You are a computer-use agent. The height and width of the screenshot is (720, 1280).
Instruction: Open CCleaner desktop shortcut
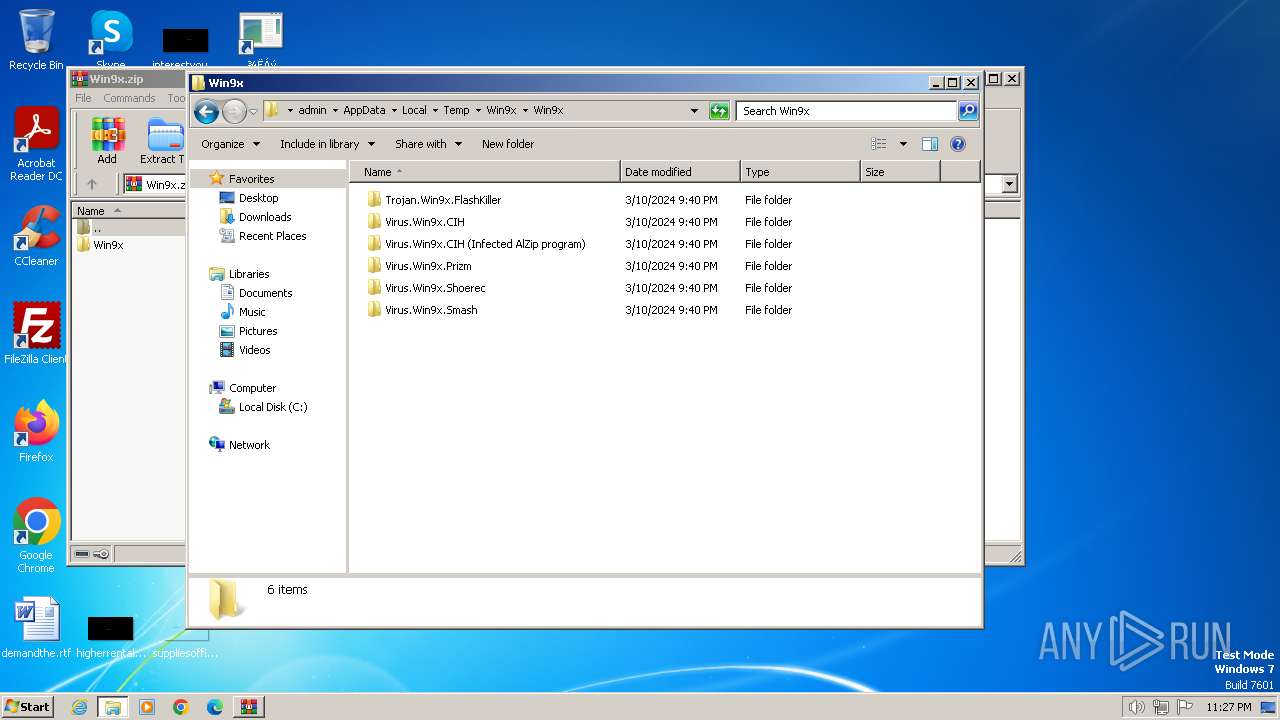(x=36, y=236)
